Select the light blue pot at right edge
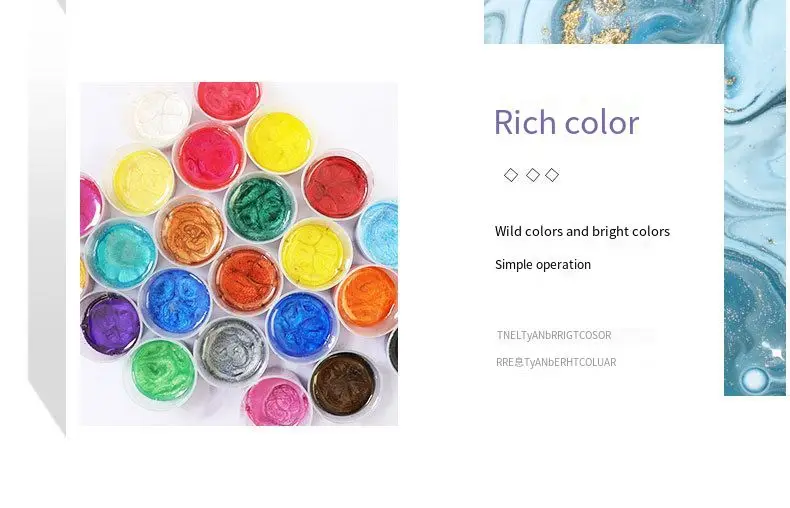Viewport: 790px width, 508px height. pos(378,234)
